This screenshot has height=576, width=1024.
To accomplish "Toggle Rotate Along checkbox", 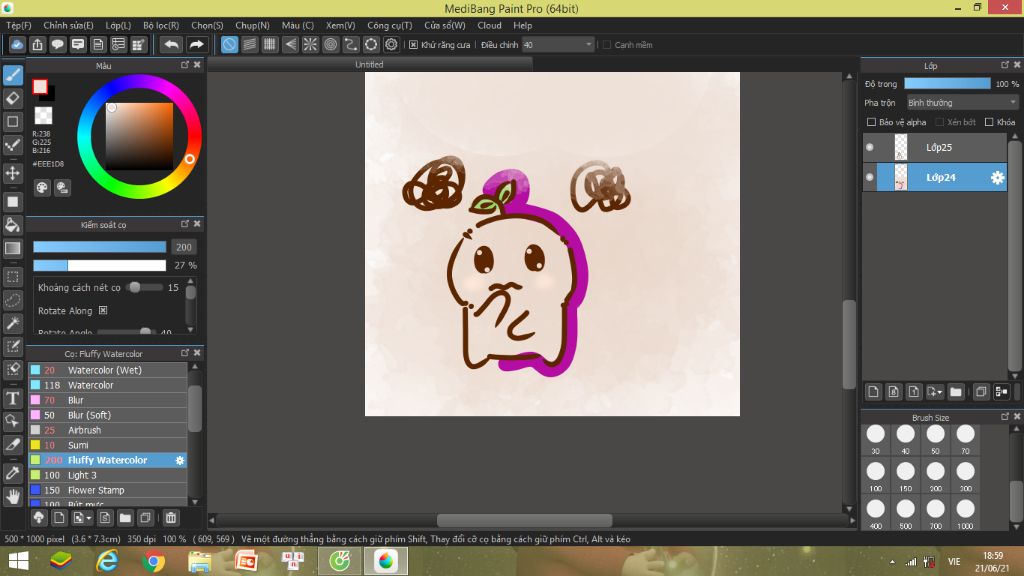I will [x=103, y=311].
